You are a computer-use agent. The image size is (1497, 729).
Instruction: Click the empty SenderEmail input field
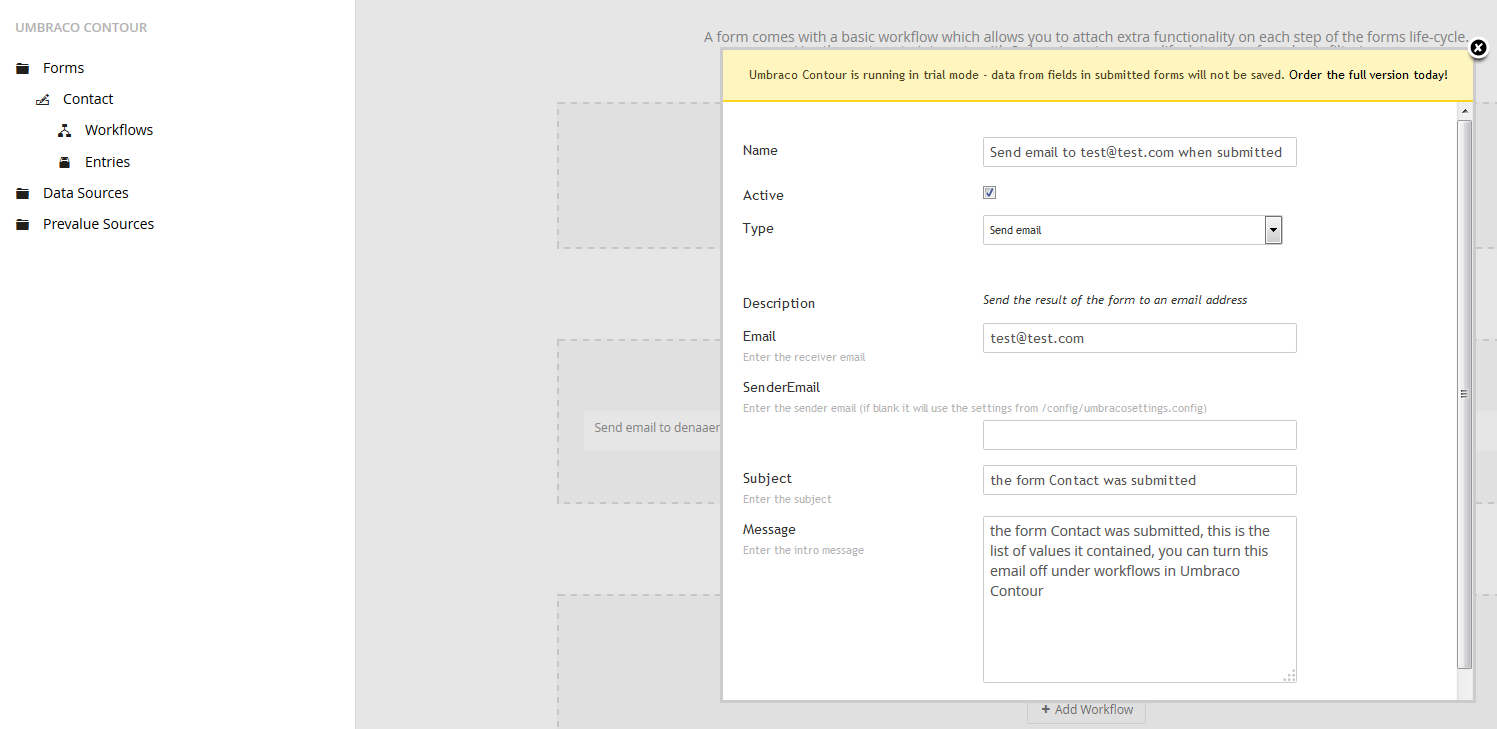coord(1139,435)
